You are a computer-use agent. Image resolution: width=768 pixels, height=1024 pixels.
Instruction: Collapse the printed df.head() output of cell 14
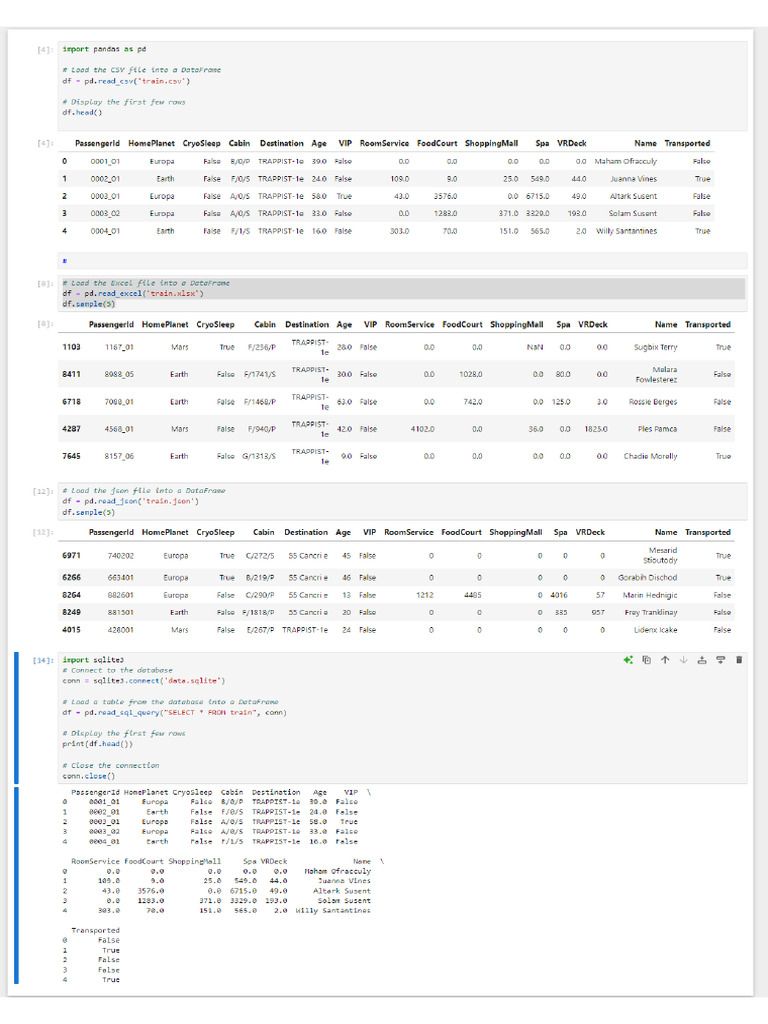tap(17, 886)
